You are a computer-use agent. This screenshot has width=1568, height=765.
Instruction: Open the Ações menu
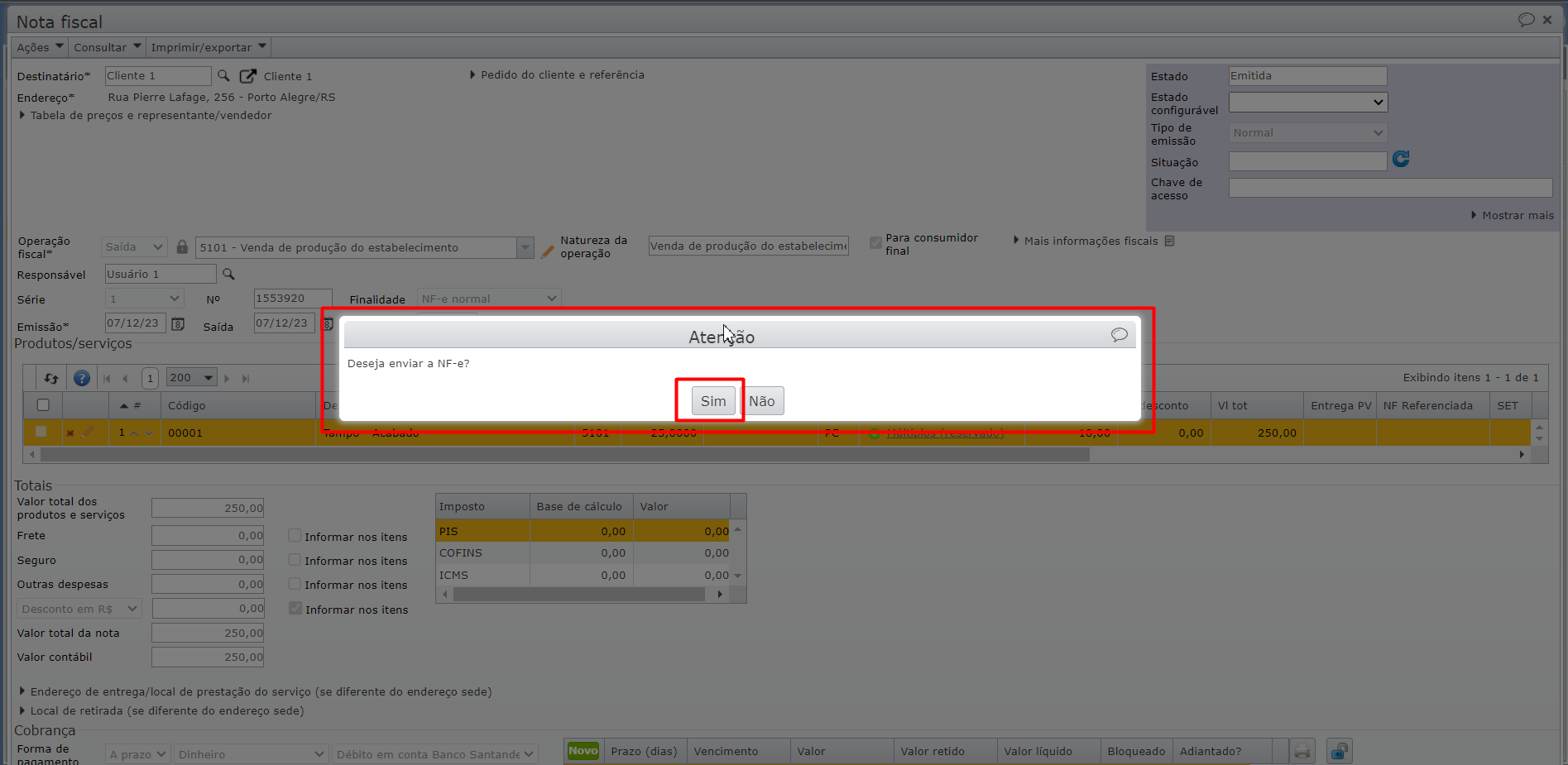[40, 47]
